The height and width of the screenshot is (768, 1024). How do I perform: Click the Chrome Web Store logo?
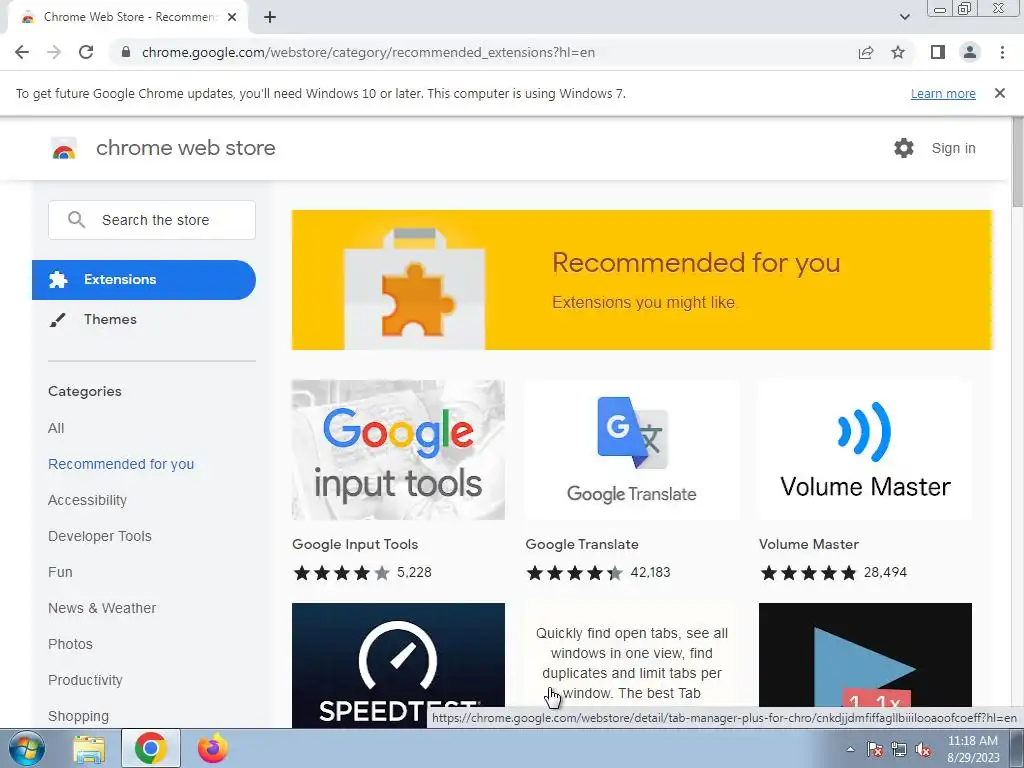point(64,148)
